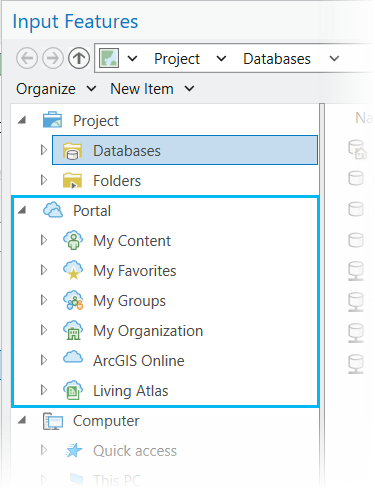This screenshot has height=489, width=375.
Task: Select the home geodatabase icon in contents list
Action: pyautogui.click(x=357, y=150)
